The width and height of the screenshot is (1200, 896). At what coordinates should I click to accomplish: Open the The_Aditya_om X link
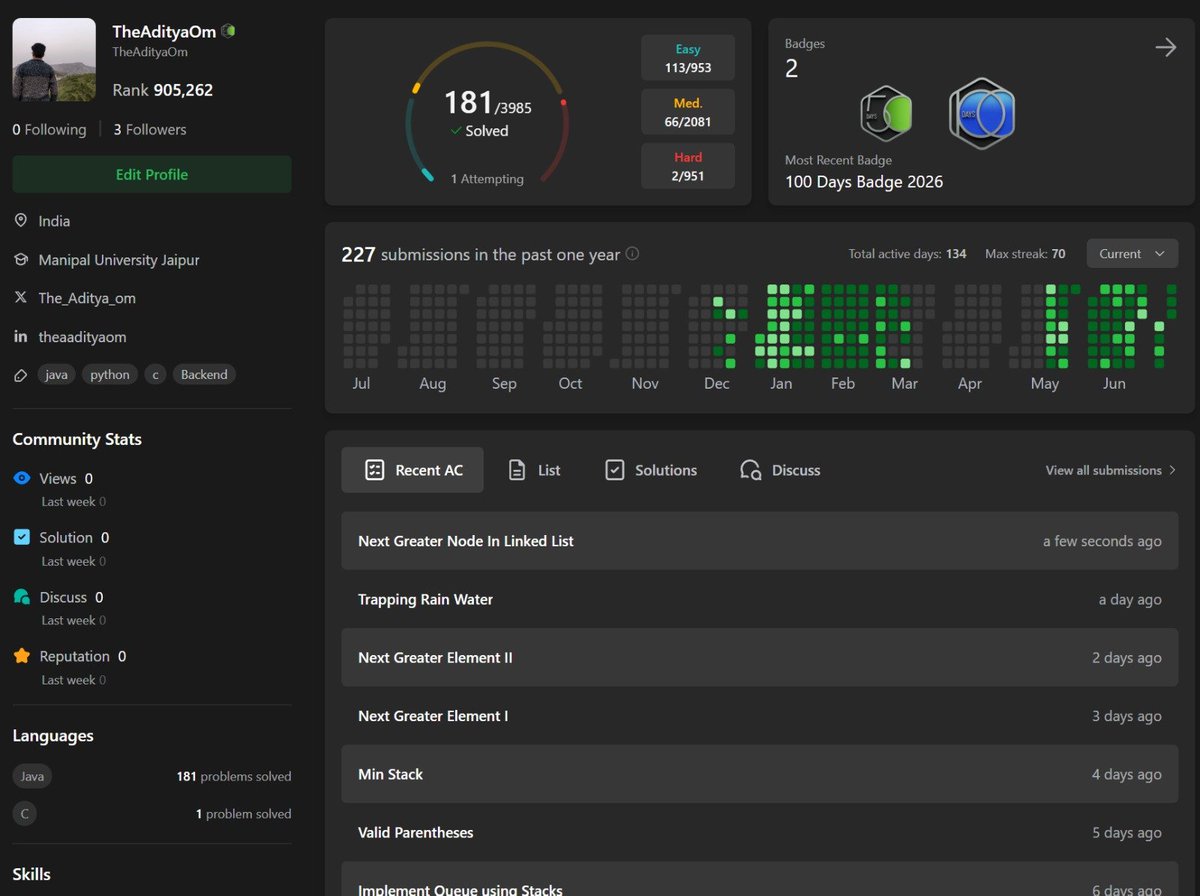tap(87, 298)
